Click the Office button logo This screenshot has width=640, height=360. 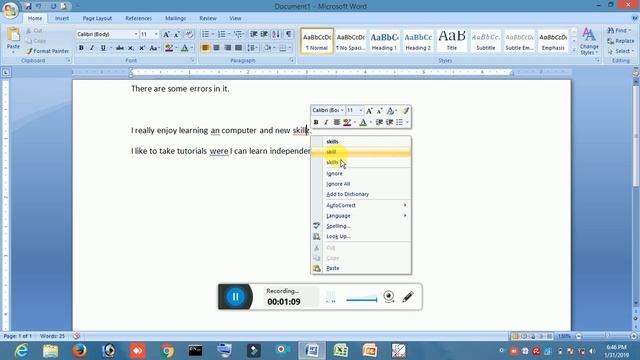[10, 9]
